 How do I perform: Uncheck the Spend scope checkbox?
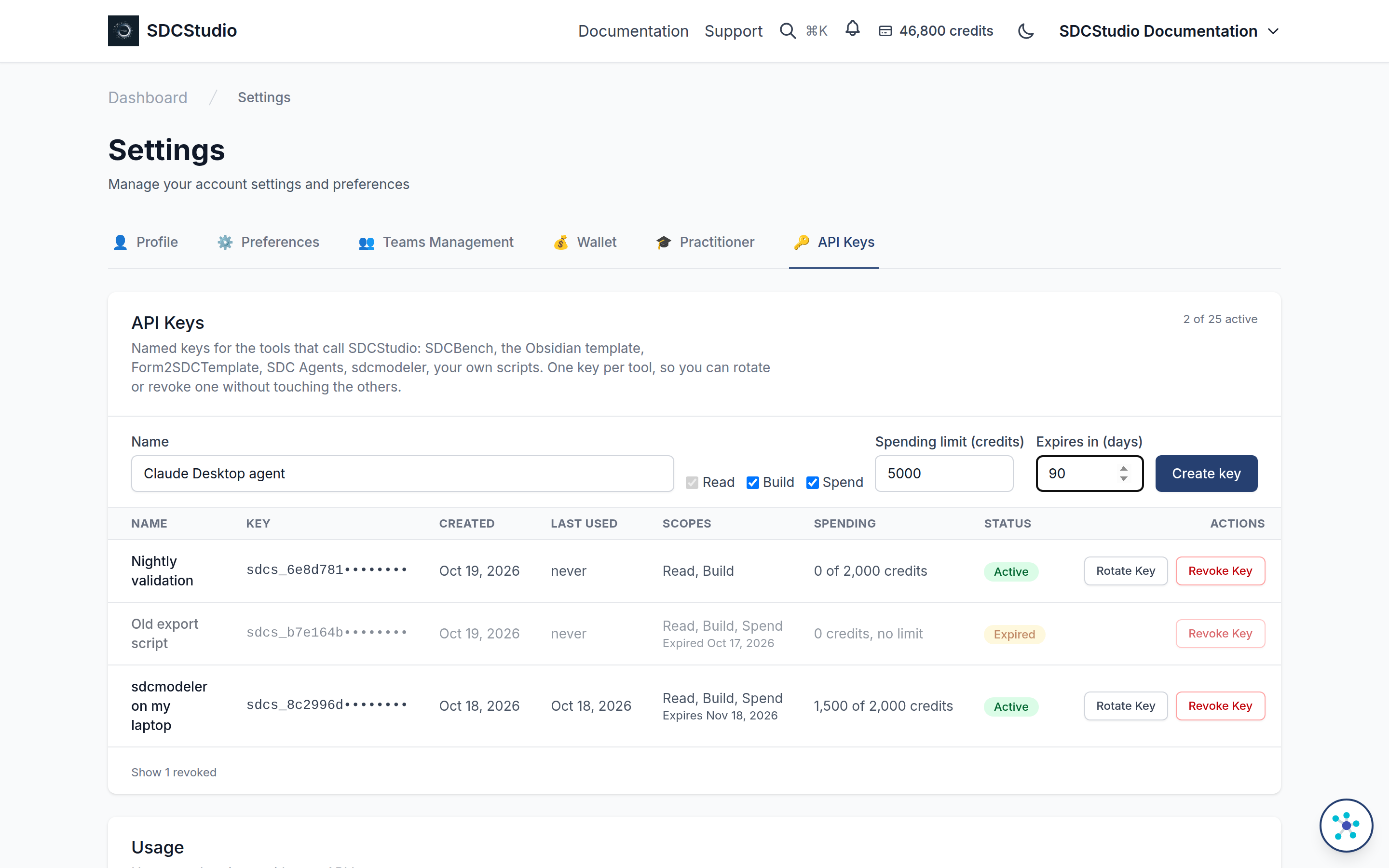point(812,483)
